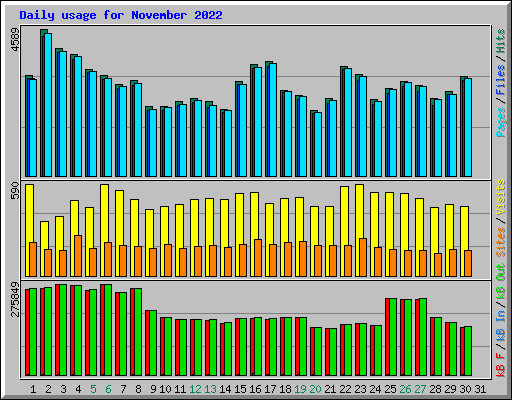This screenshot has height=400, width=512.
Task: Click the cyan pages bar for day 9
Action: point(153,143)
